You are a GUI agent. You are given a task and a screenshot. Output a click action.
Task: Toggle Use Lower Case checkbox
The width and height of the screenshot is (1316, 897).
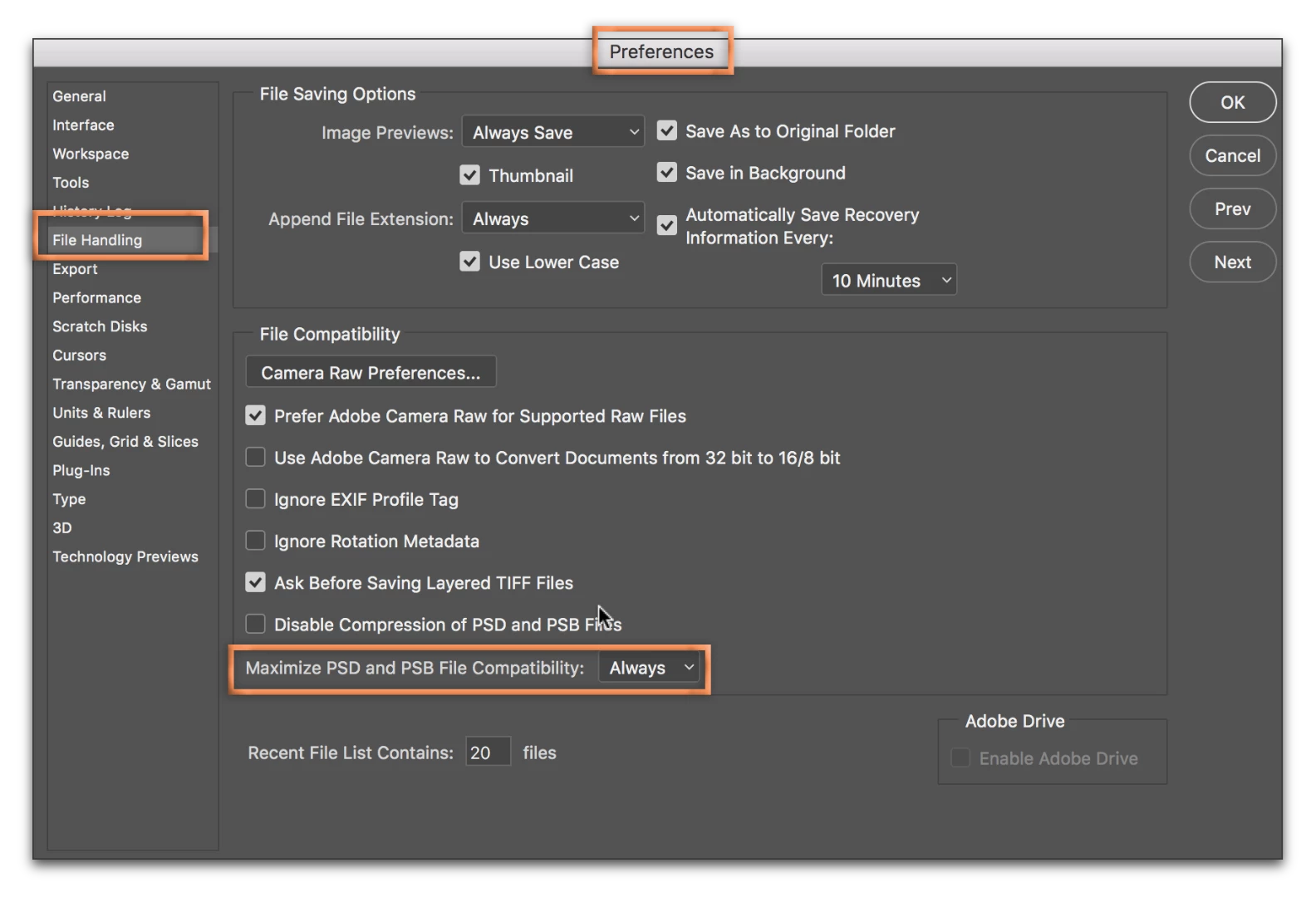point(470,262)
